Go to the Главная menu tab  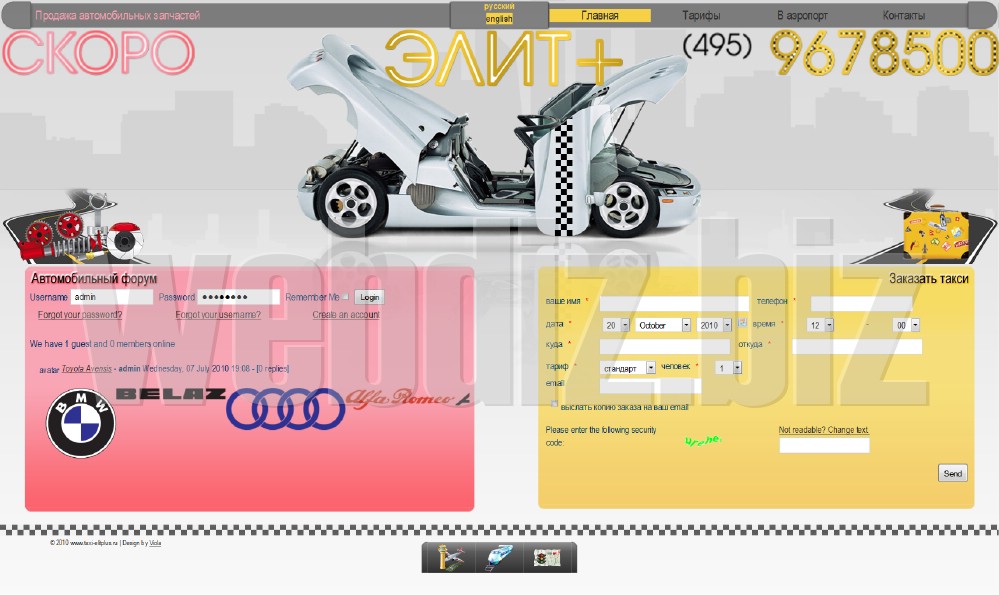600,15
